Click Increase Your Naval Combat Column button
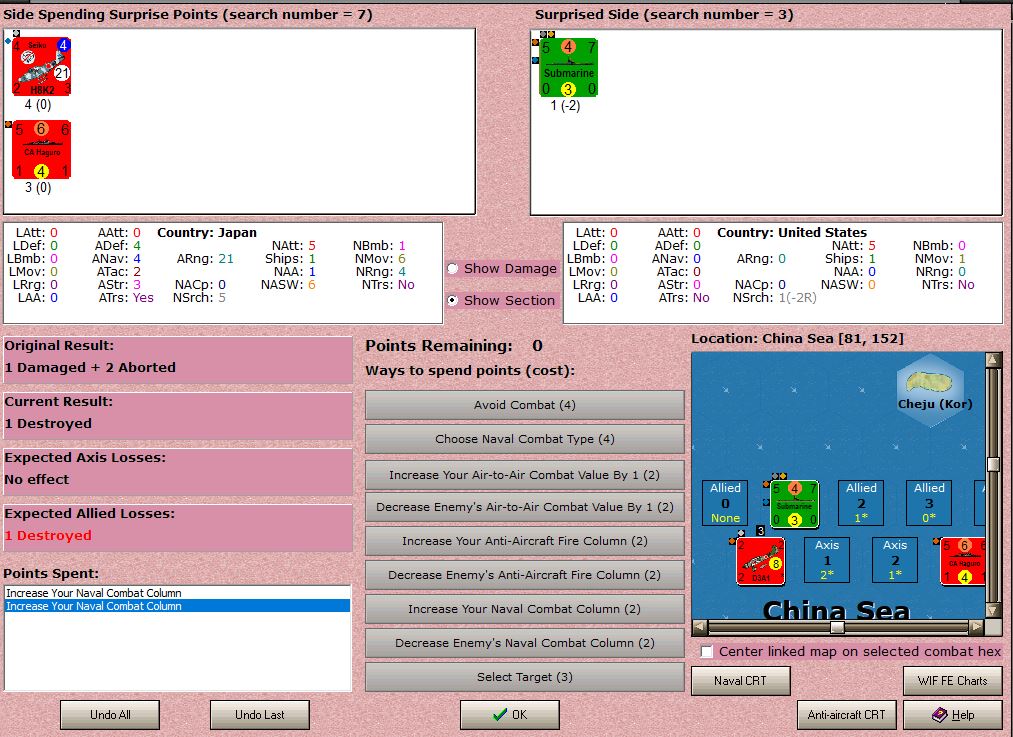This screenshot has width=1013, height=737. pyautogui.click(x=525, y=609)
